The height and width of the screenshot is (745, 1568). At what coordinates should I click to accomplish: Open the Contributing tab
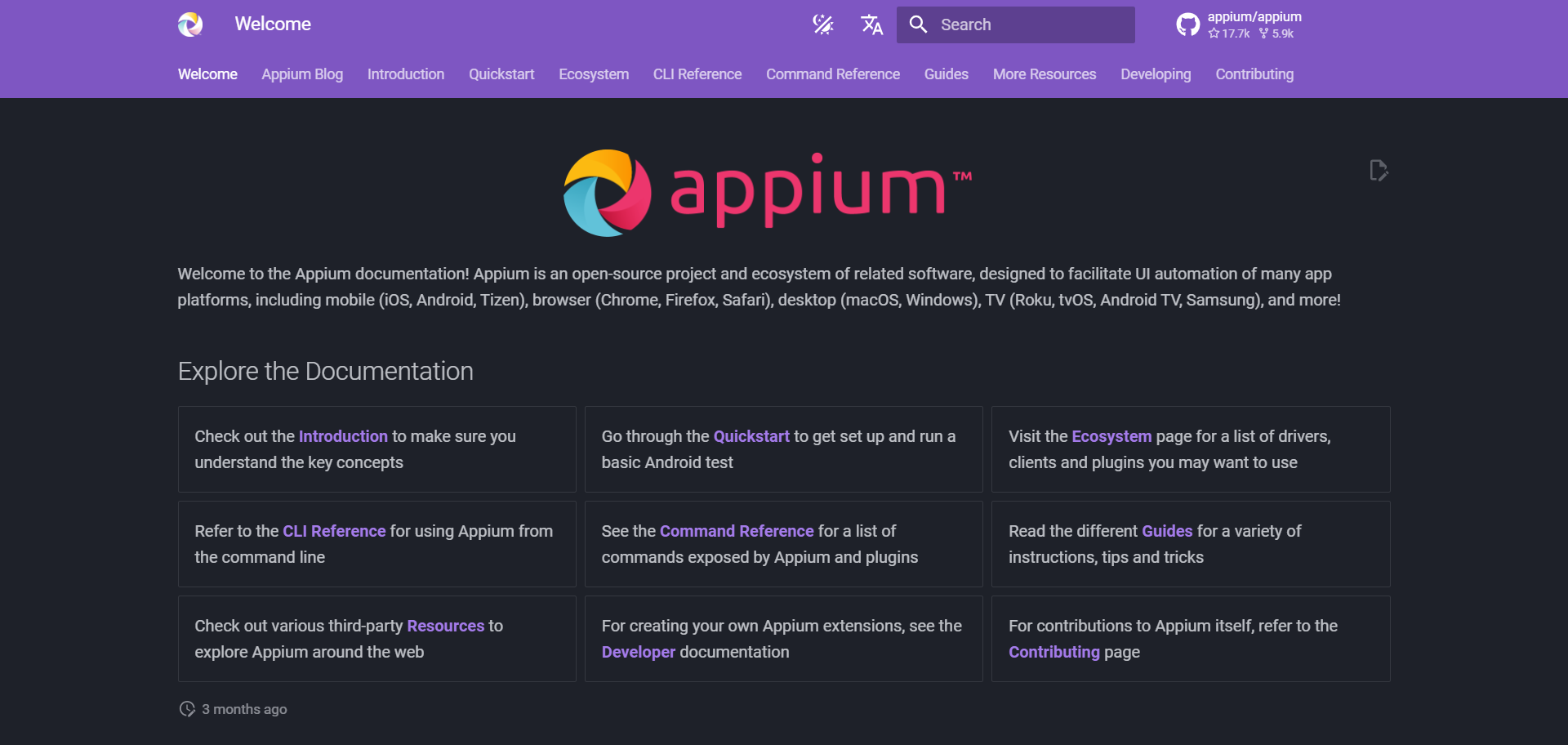click(x=1254, y=74)
